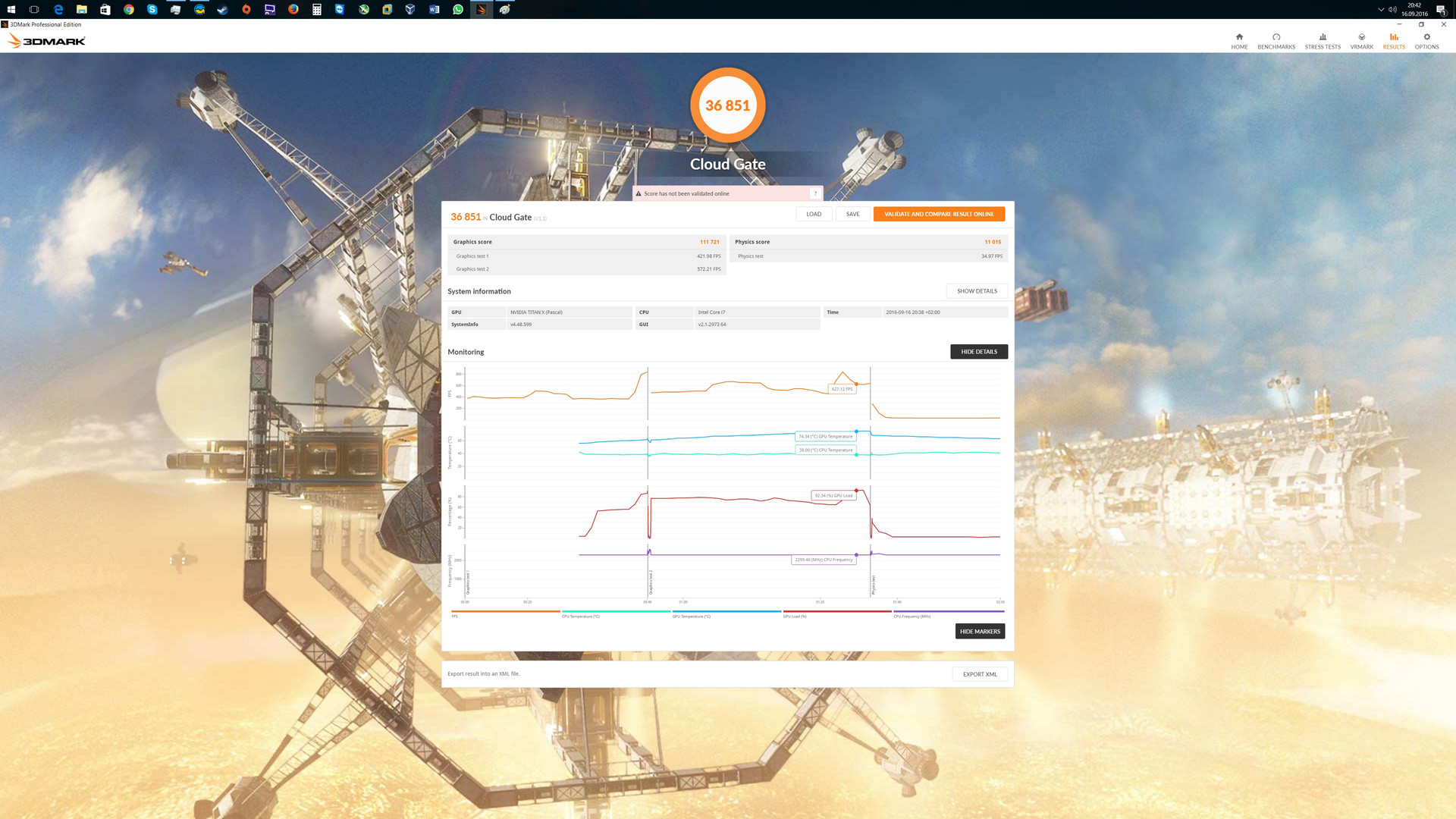Screen dimensions: 1456x819
Task: Open Origin from taskbar
Action: pyautogui.click(x=246, y=9)
